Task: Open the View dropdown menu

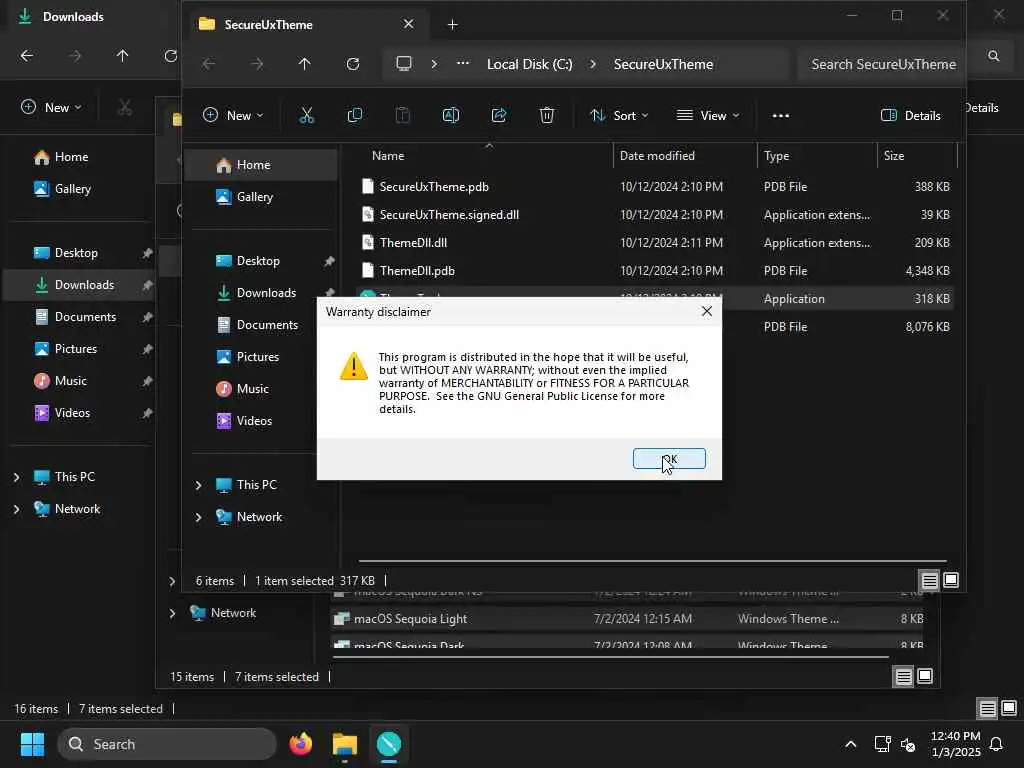Action: 708,116
